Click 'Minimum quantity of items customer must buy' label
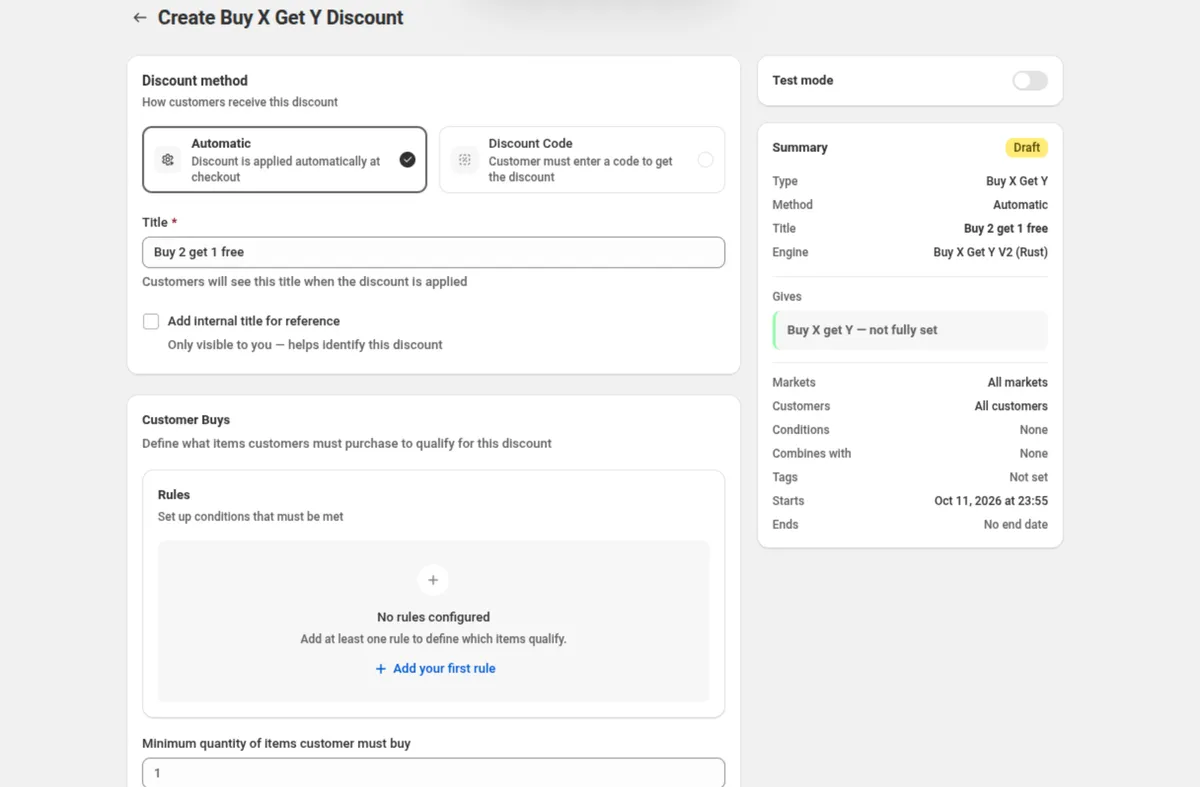Screen dimensions: 1200x787 click(x=276, y=744)
